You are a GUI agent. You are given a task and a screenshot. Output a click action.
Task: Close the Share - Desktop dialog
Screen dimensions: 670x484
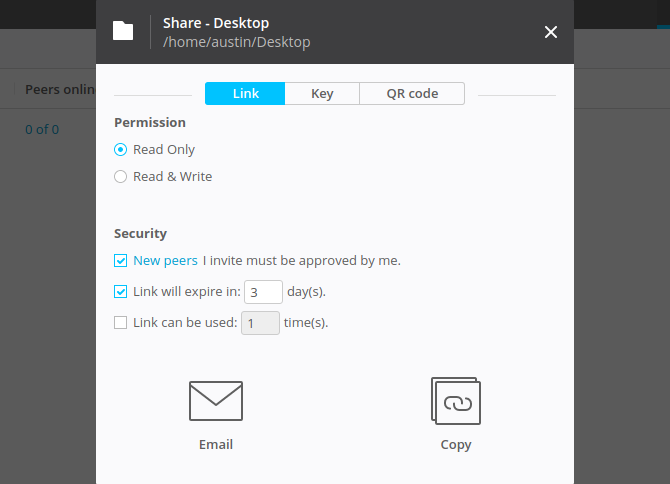[551, 32]
